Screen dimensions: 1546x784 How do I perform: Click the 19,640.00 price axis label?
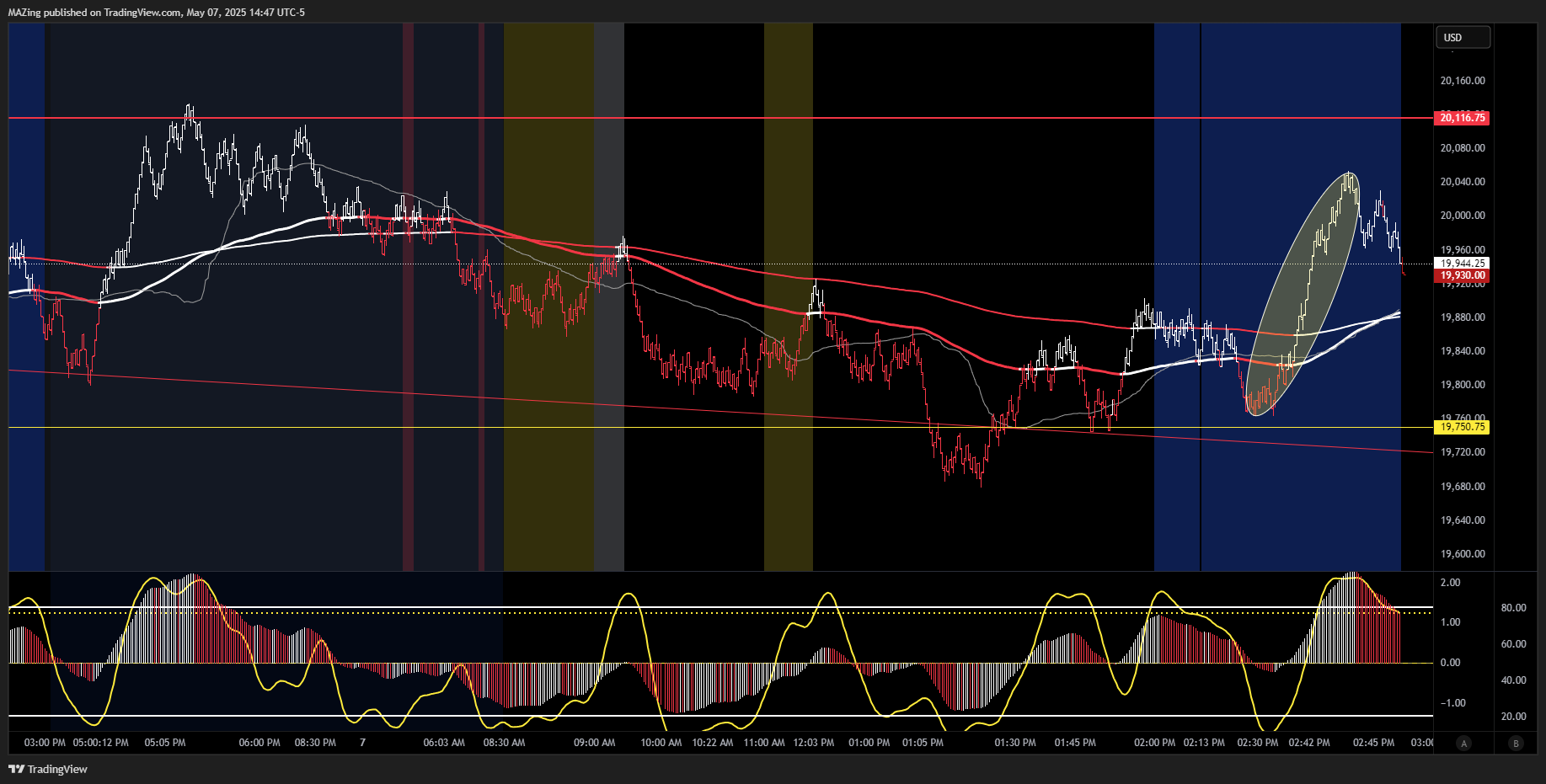(x=1463, y=520)
